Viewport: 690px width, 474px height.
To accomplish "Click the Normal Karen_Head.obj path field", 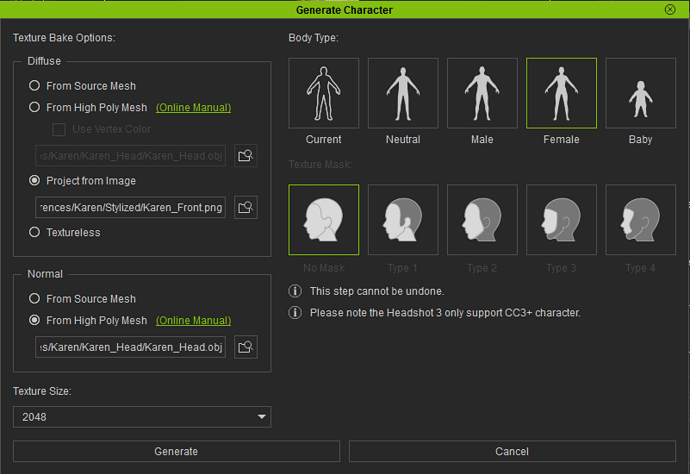I will (130, 347).
